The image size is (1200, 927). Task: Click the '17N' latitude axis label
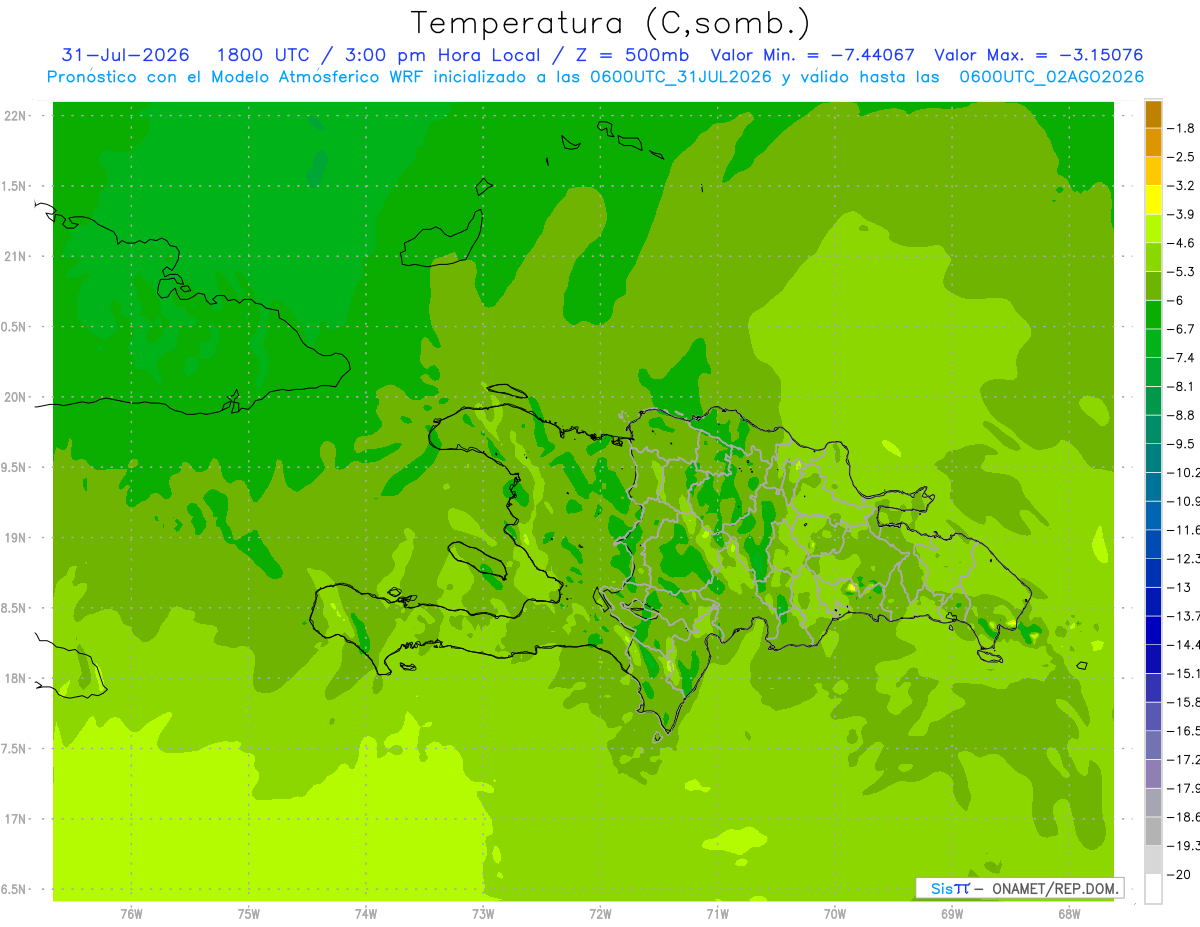coord(16,819)
